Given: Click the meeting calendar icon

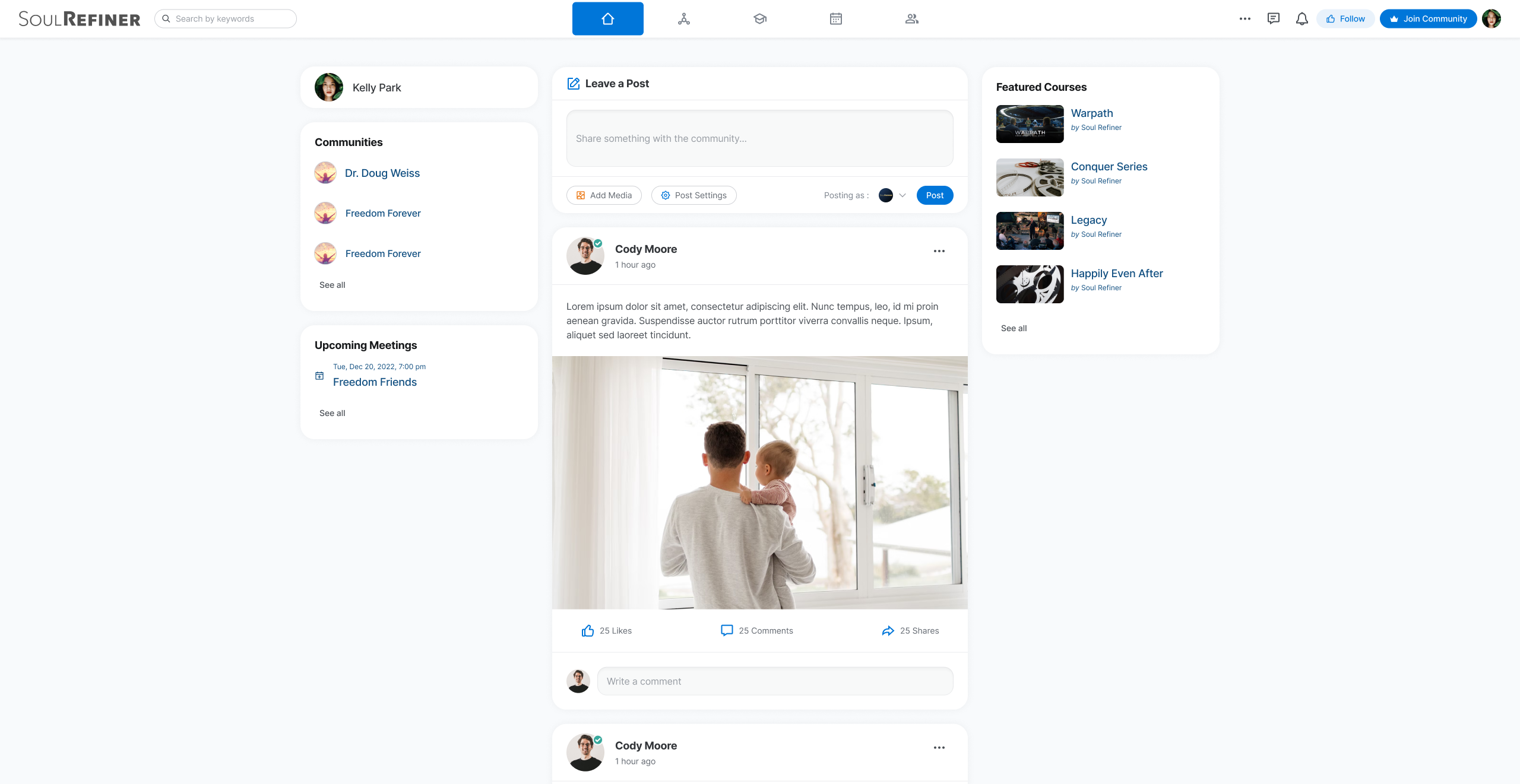Looking at the screenshot, I should (319, 376).
